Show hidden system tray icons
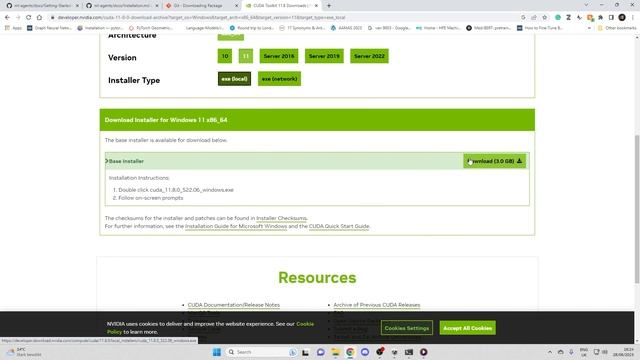Image resolution: width=640 pixels, height=360 pixels. coord(550,352)
